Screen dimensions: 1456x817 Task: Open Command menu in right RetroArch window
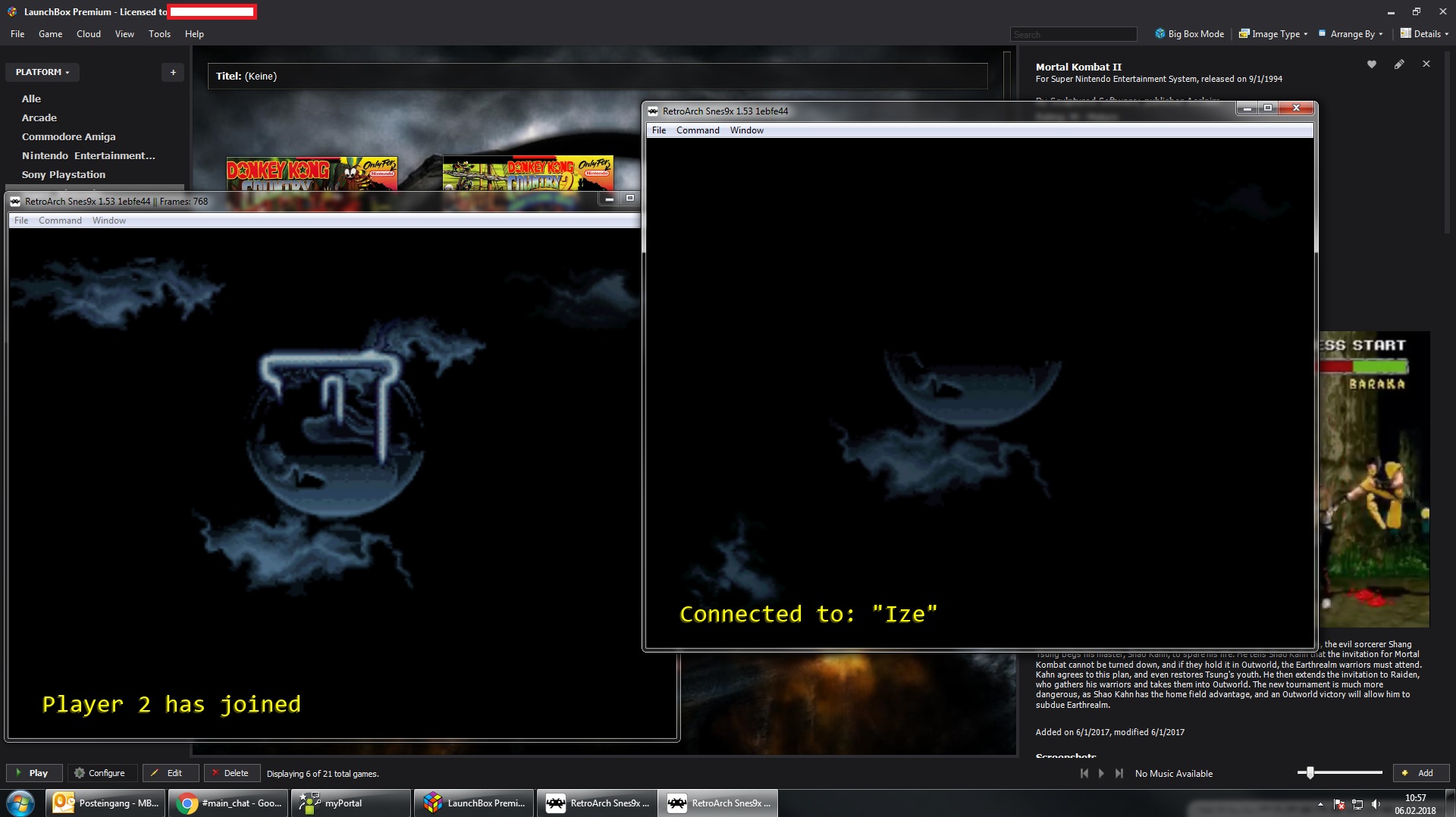pos(698,130)
